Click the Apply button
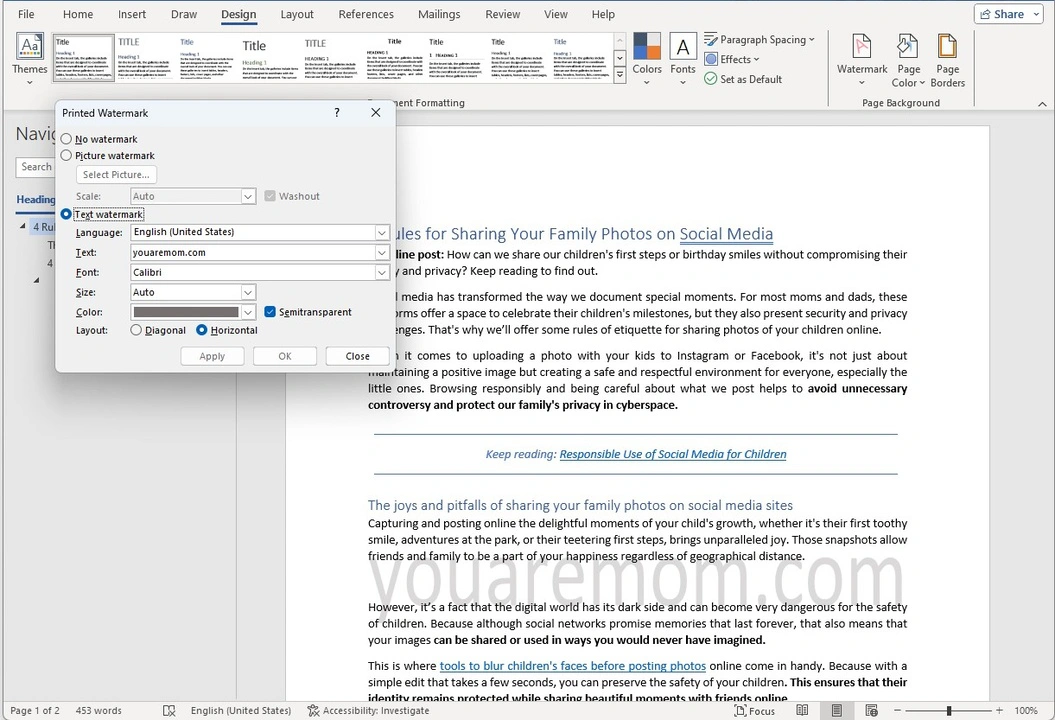The image size is (1055, 720). point(212,356)
